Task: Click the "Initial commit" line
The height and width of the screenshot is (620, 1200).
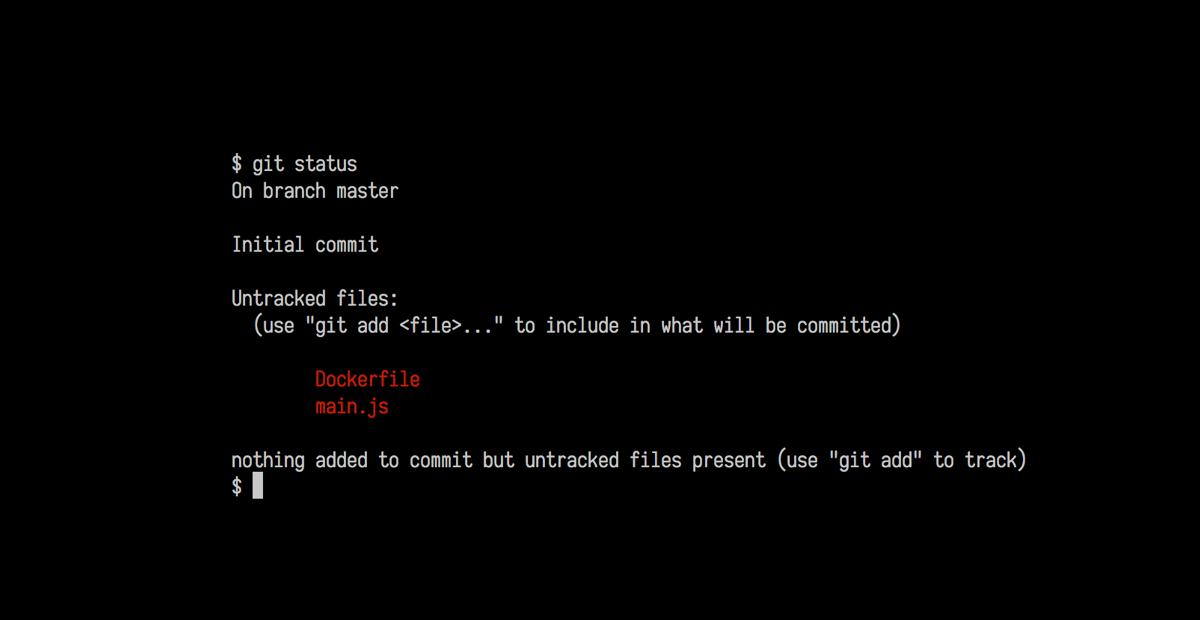Action: click(305, 244)
